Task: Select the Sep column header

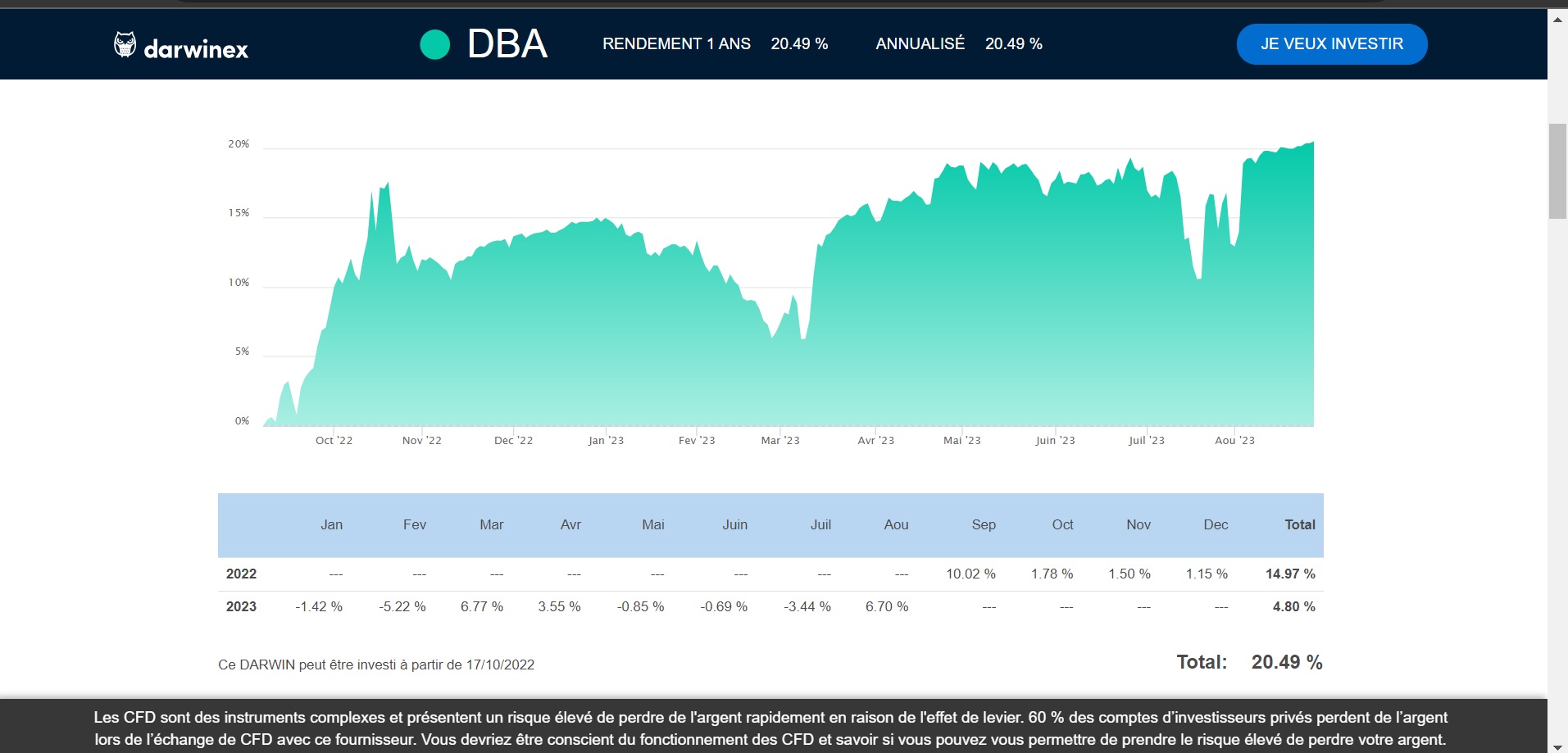Action: click(984, 525)
